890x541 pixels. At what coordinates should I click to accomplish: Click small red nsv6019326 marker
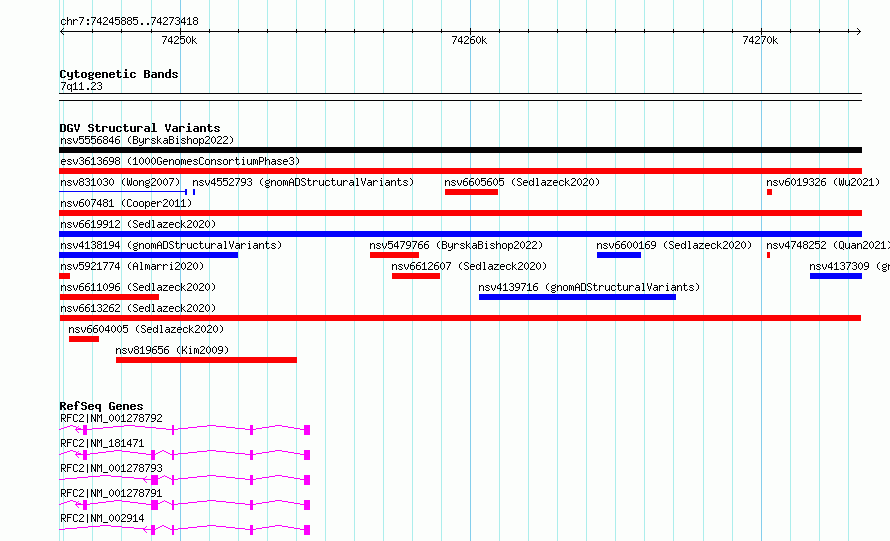[769, 192]
